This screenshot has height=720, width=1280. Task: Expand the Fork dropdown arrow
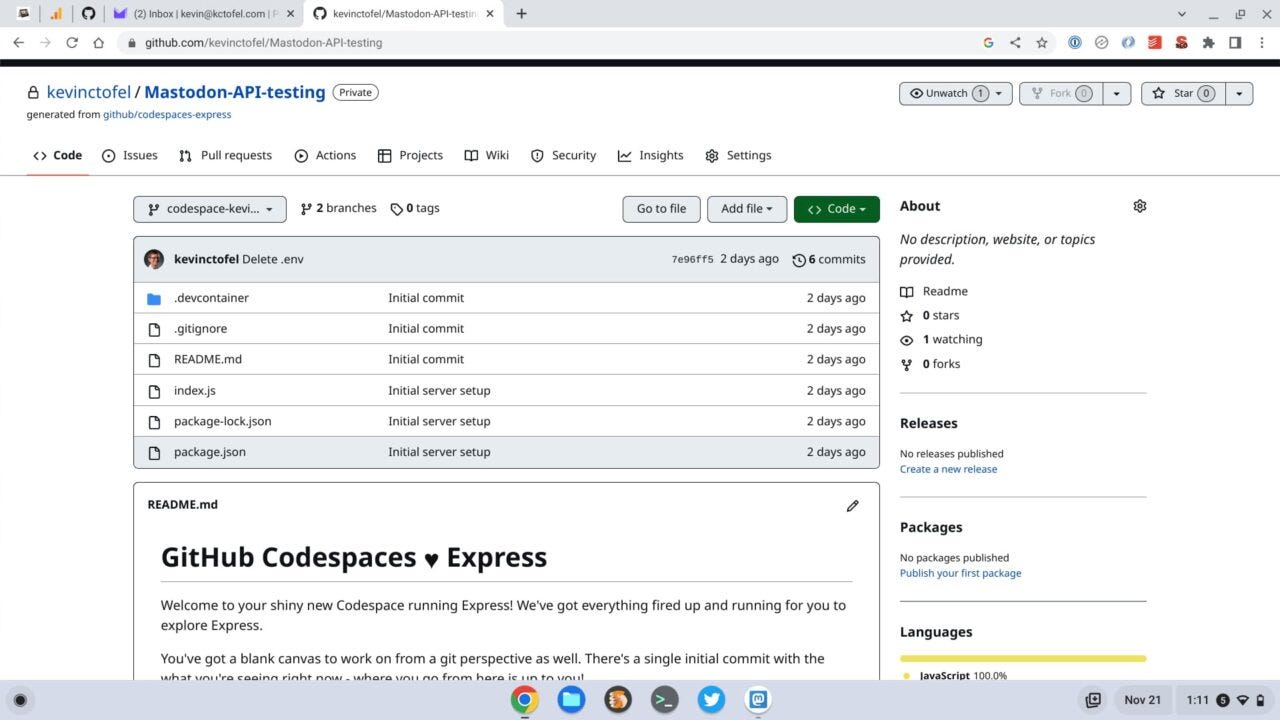[x=1116, y=93]
